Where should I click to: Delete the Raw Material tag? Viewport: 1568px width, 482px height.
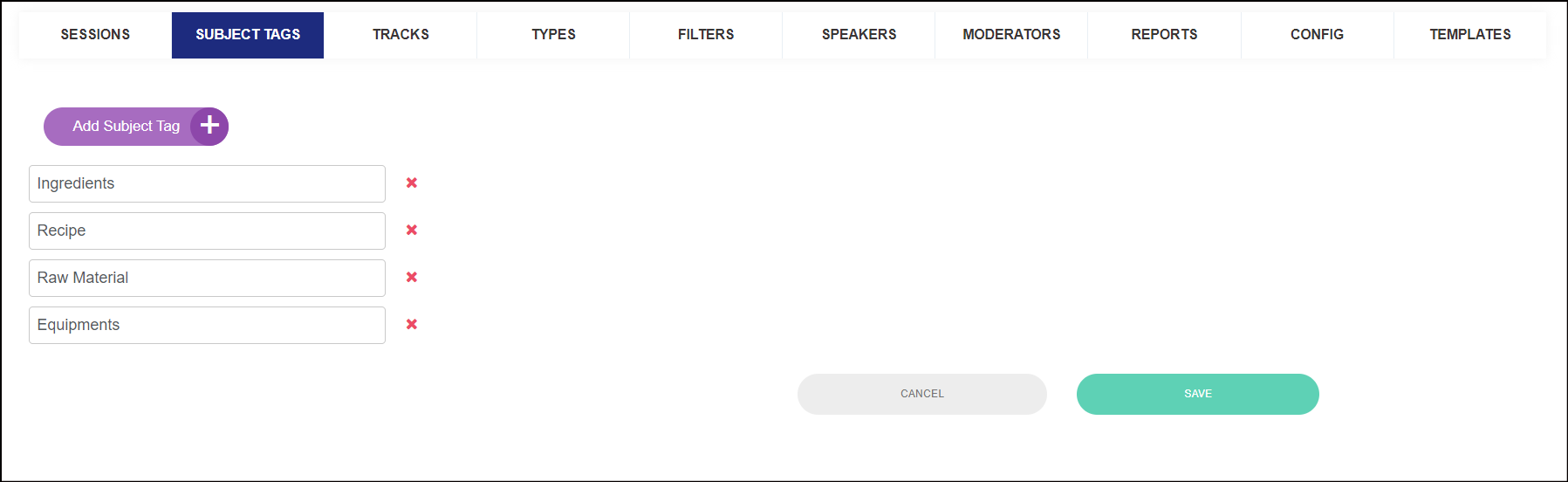[x=412, y=278]
